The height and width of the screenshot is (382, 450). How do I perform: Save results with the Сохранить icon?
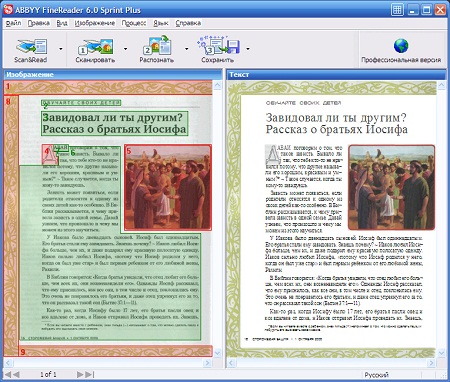click(x=218, y=46)
